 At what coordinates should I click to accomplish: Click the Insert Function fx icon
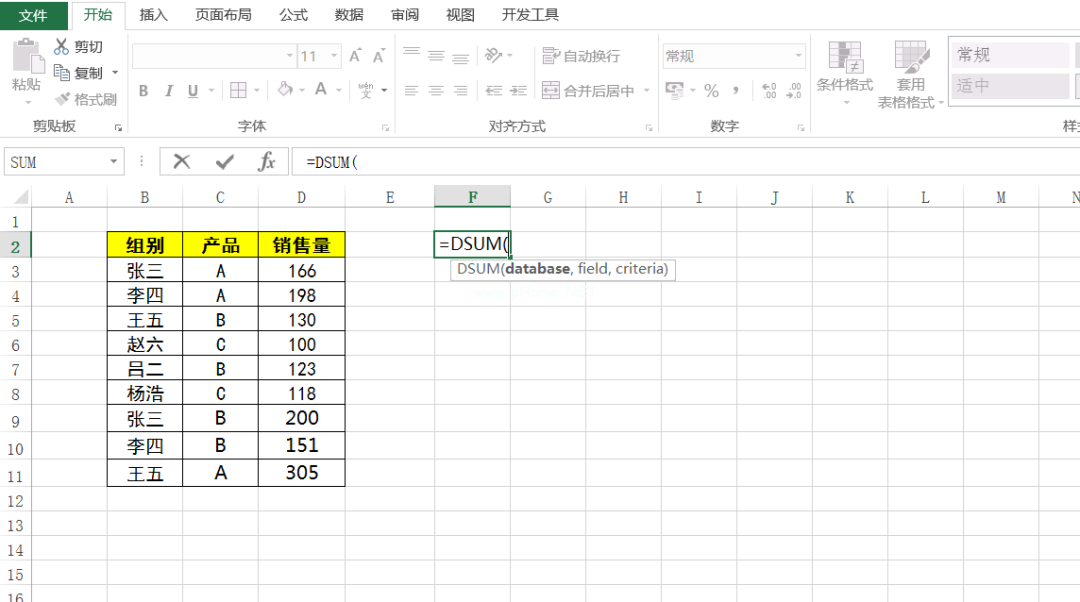(266, 162)
